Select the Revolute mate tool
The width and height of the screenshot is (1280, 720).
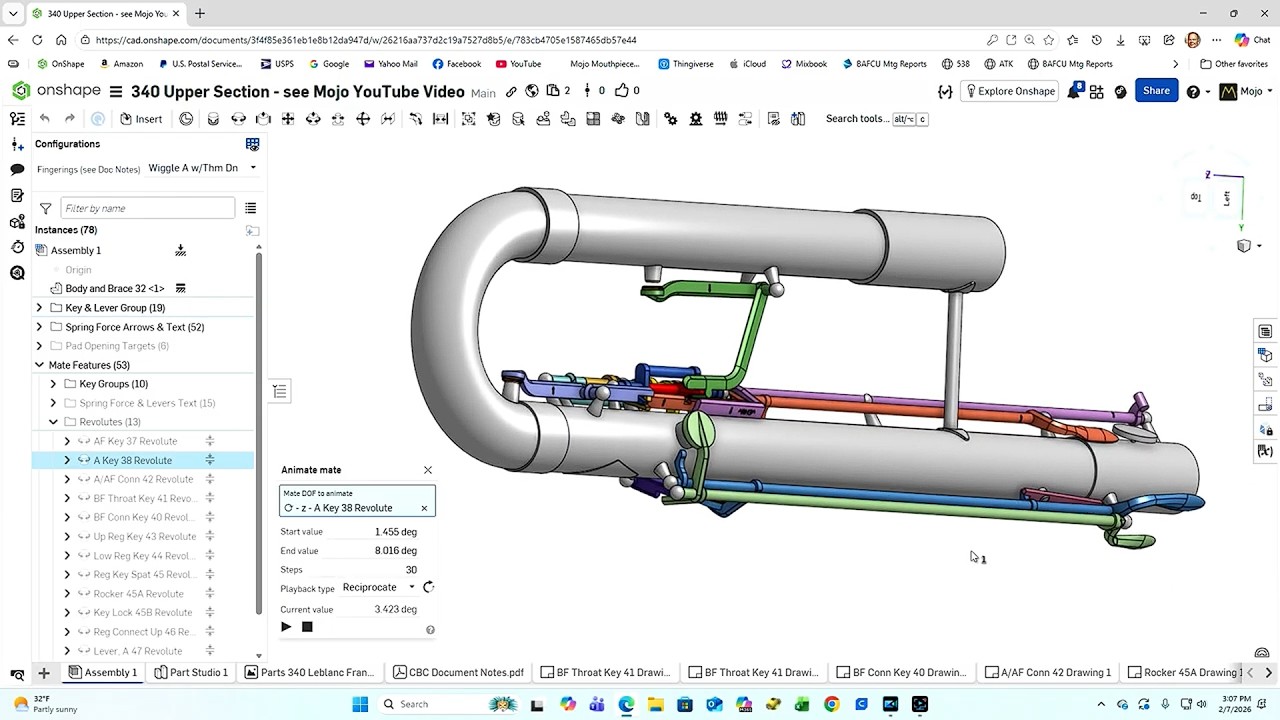click(x=238, y=118)
